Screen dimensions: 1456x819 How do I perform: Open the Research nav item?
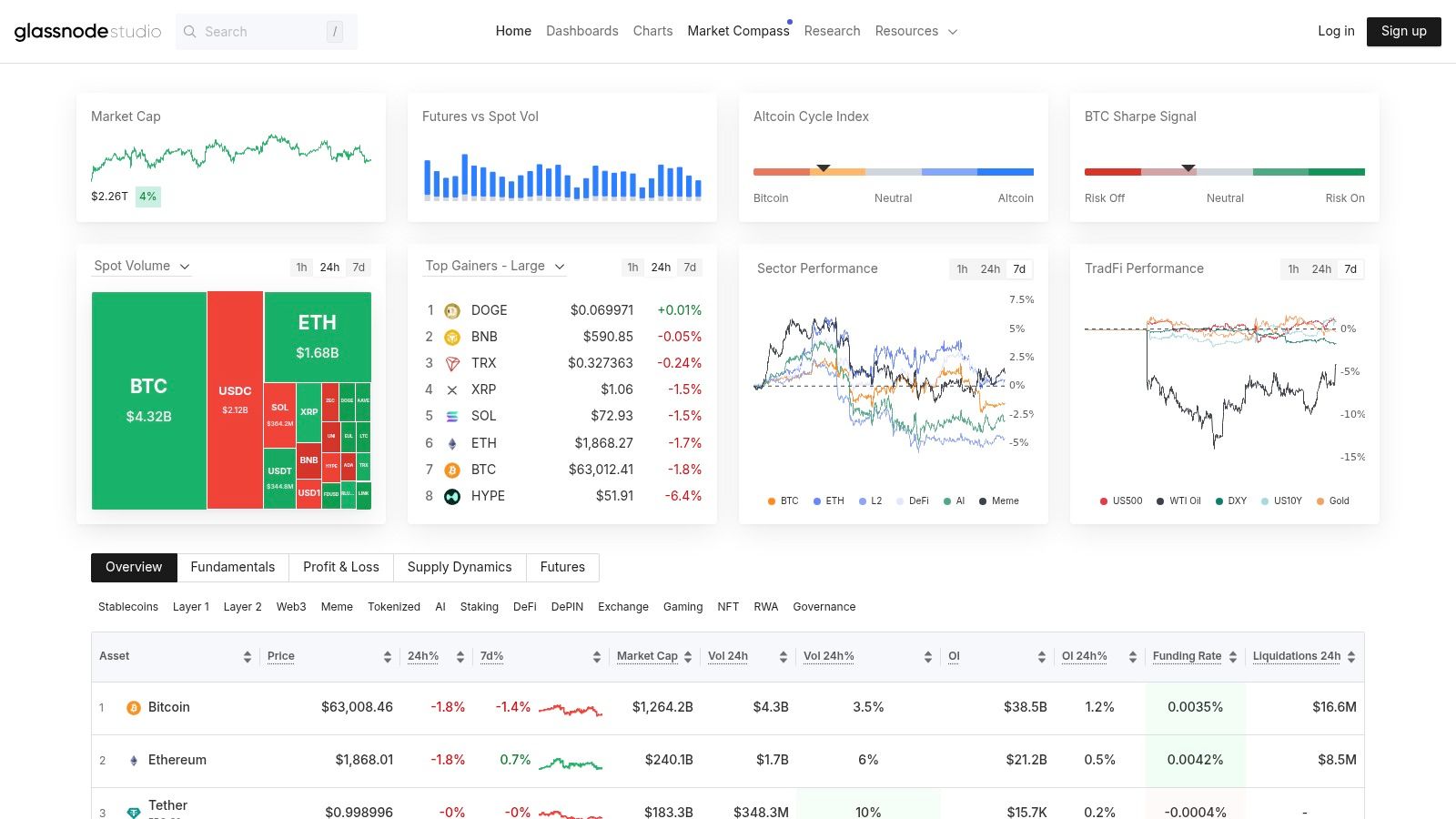[832, 31]
